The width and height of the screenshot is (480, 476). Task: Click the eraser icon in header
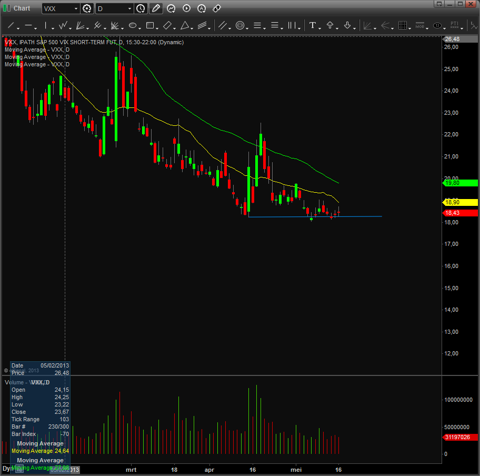coord(217,8)
